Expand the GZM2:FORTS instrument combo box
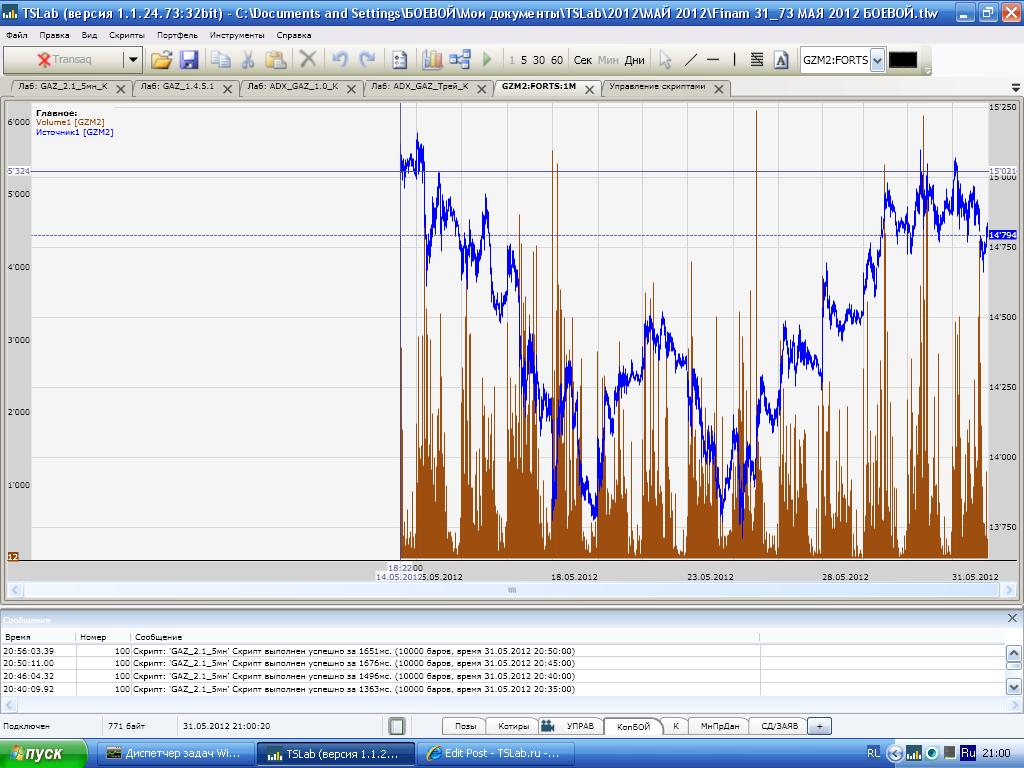This screenshot has height=768, width=1024. [x=877, y=60]
